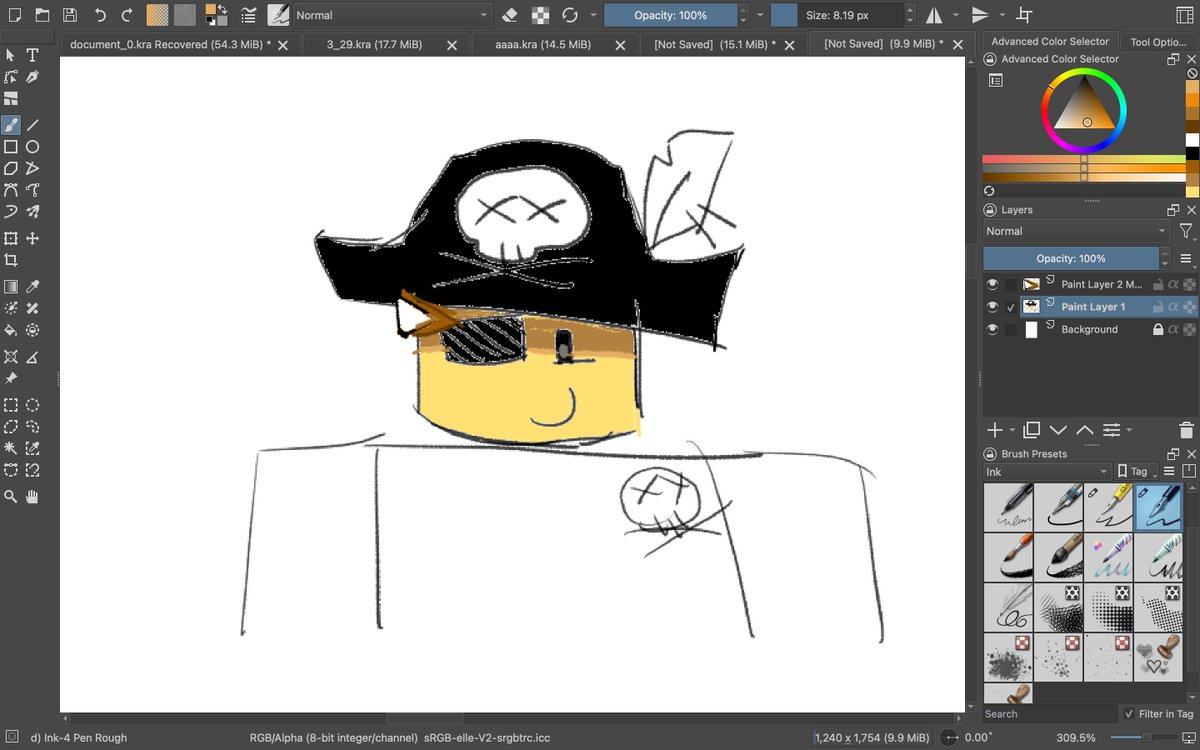Switch to document_0.kra Recovered tab
Viewport: 1200px width, 750px height.
click(170, 45)
